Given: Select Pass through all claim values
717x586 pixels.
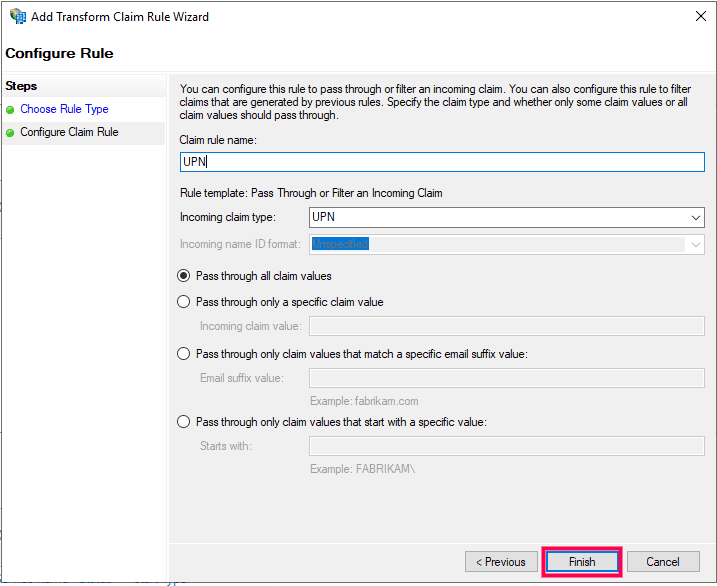Looking at the screenshot, I should click(x=183, y=276).
